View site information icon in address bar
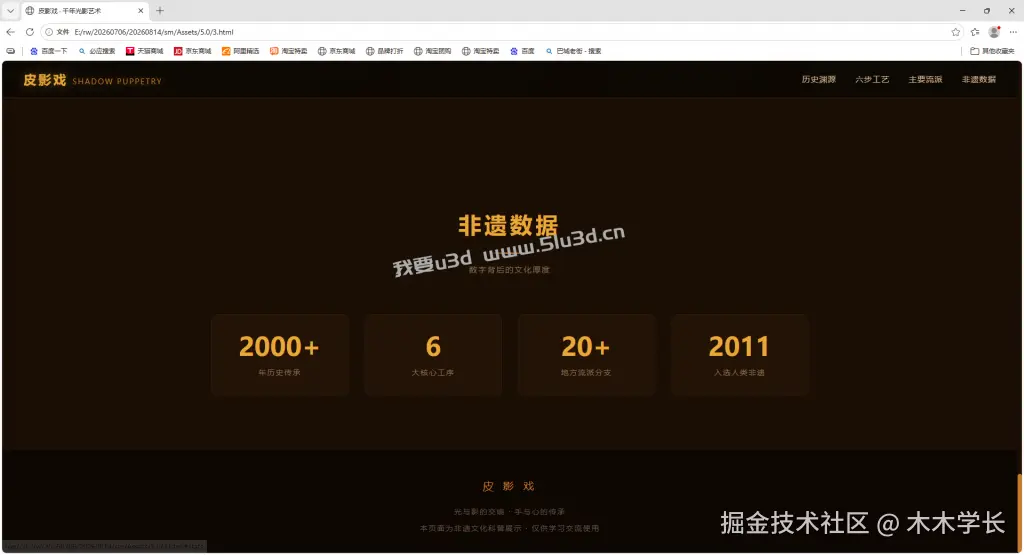 (x=49, y=32)
